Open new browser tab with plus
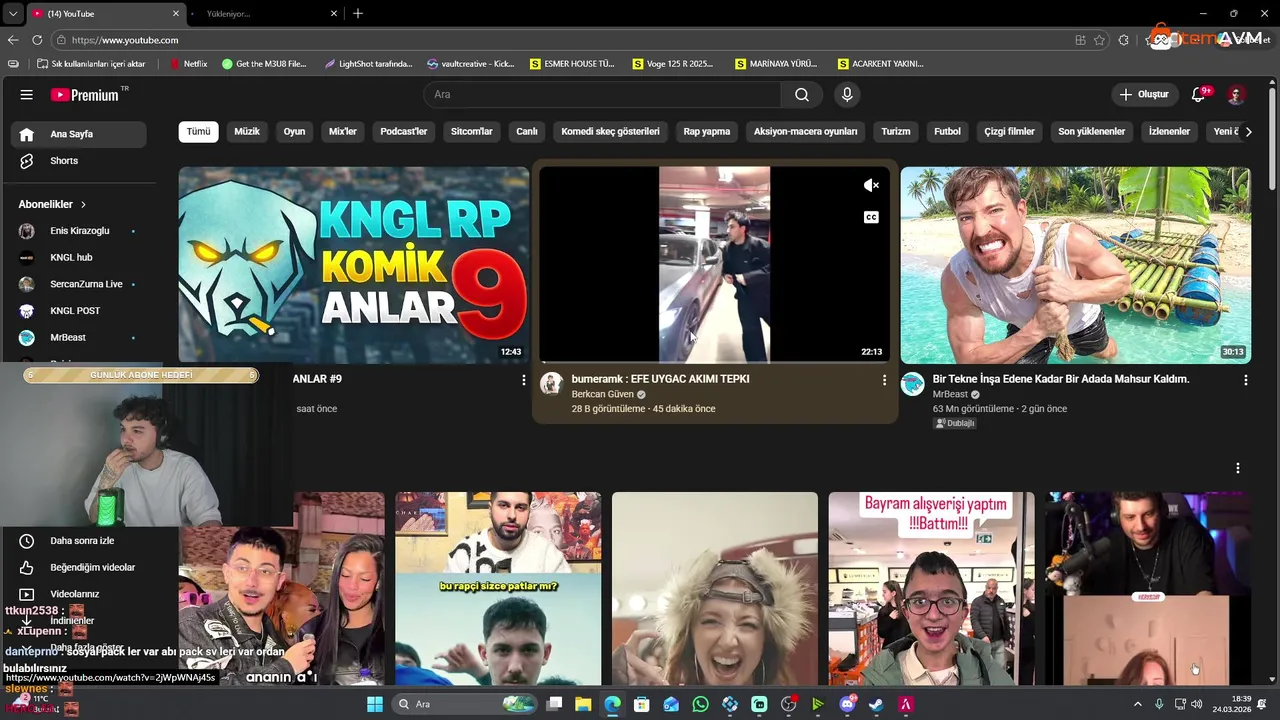This screenshot has height=720, width=1280. pyautogui.click(x=358, y=13)
